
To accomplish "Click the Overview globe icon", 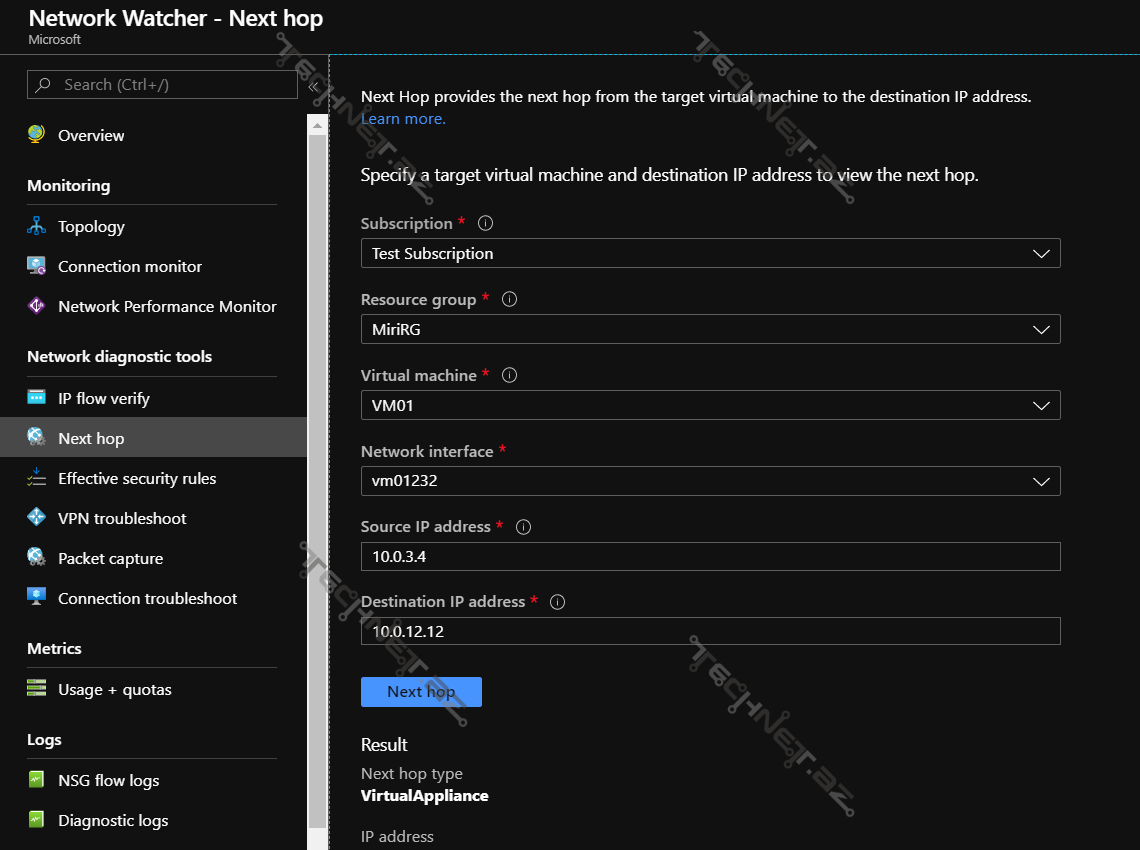I will [37, 135].
